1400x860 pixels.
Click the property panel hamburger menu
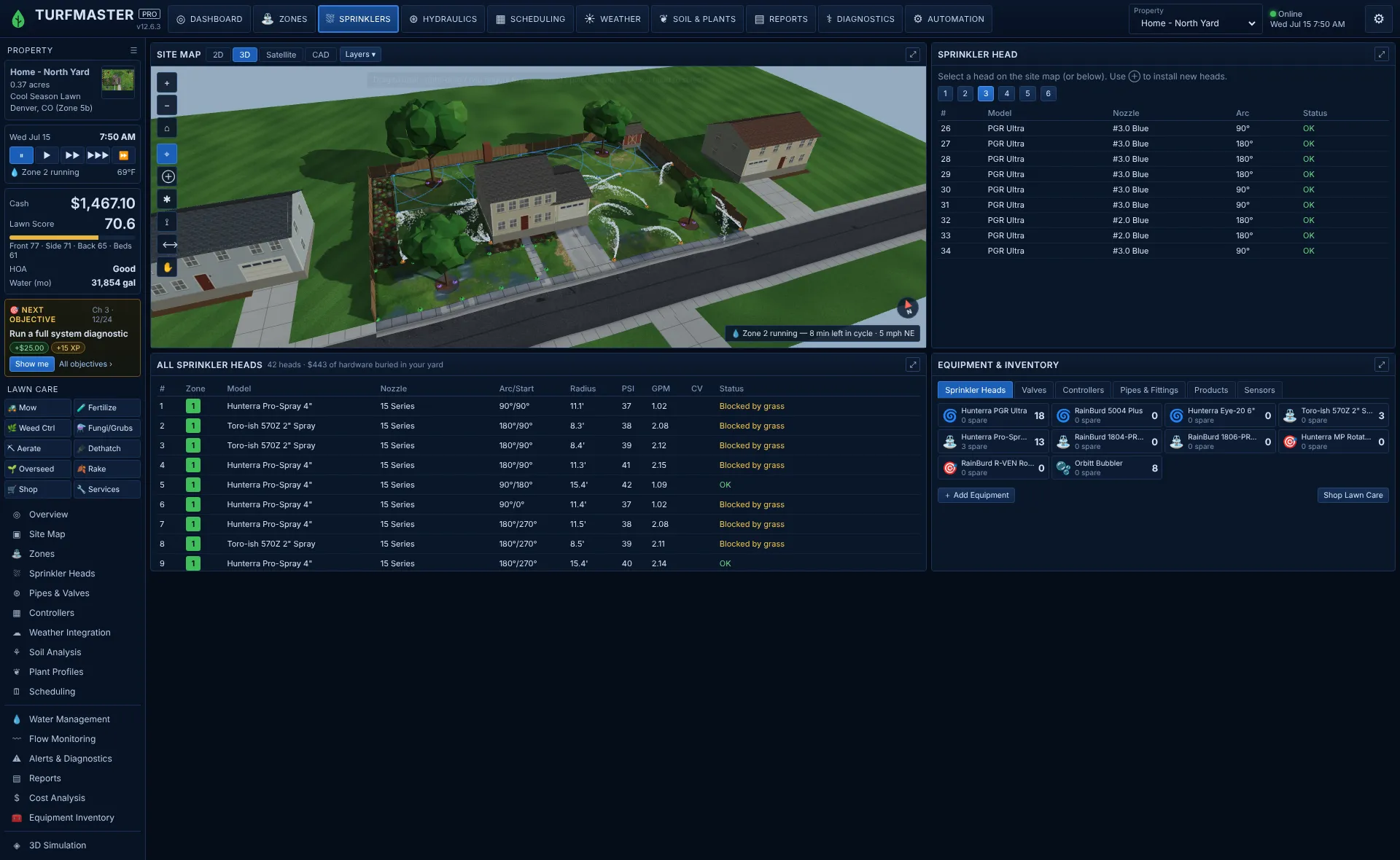133,50
